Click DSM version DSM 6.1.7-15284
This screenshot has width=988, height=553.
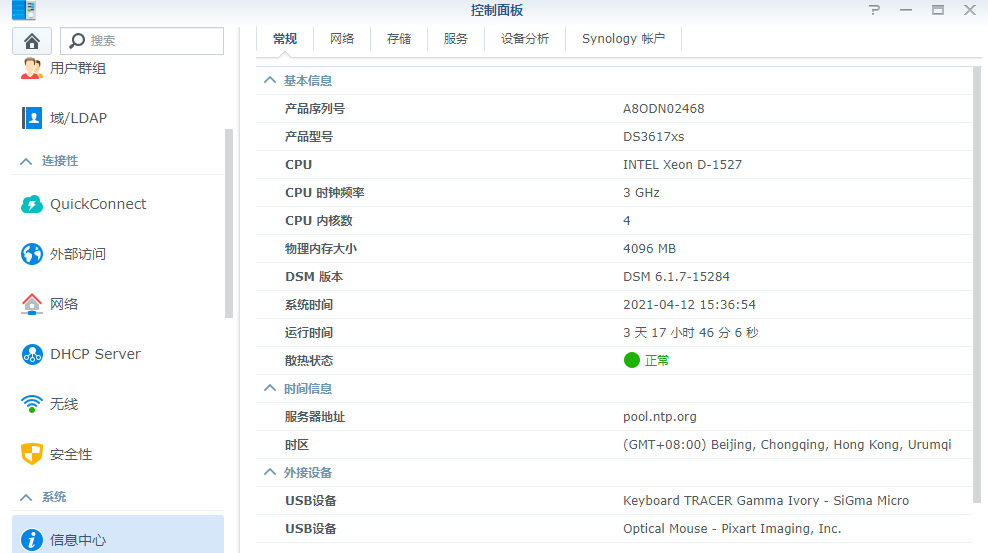coord(676,276)
